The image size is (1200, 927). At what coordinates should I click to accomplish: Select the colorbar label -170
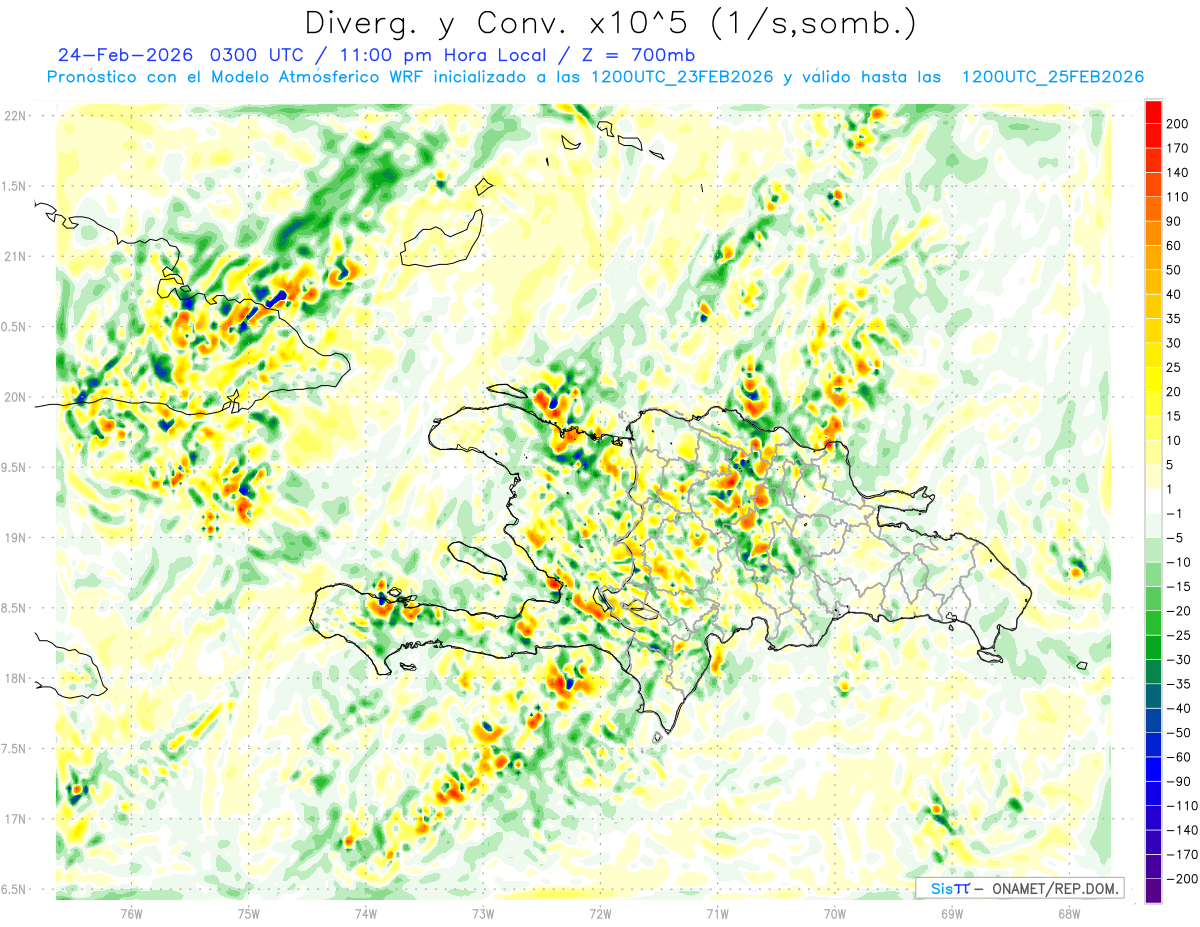[1182, 855]
